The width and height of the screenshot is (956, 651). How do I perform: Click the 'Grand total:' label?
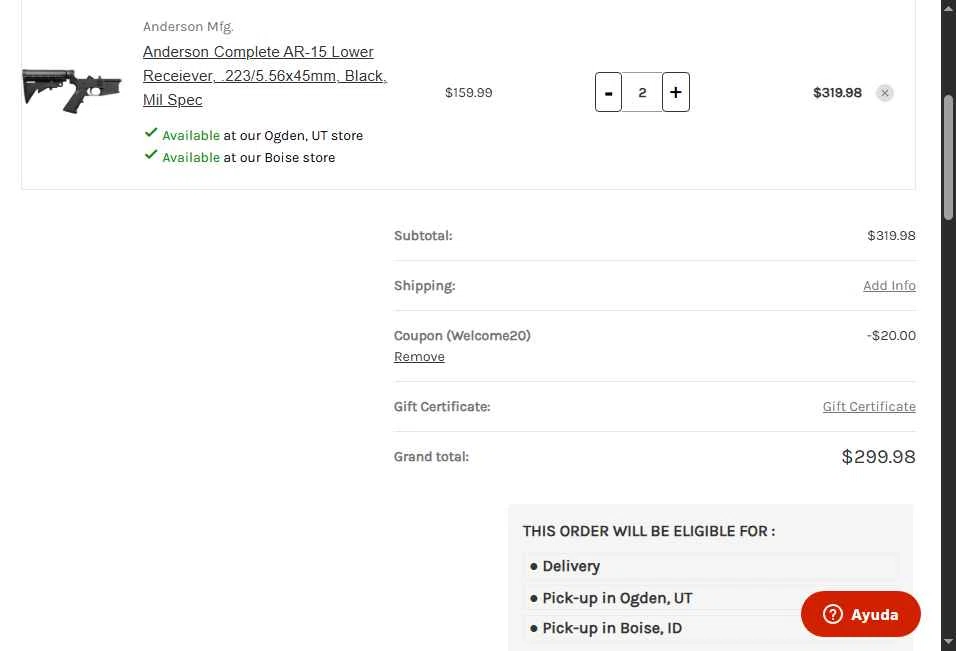431,457
